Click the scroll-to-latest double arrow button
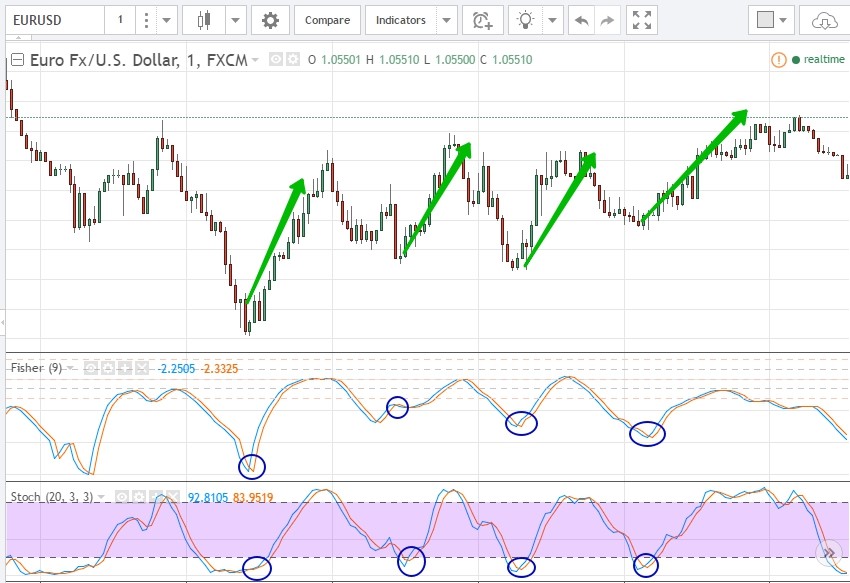 tap(829, 553)
